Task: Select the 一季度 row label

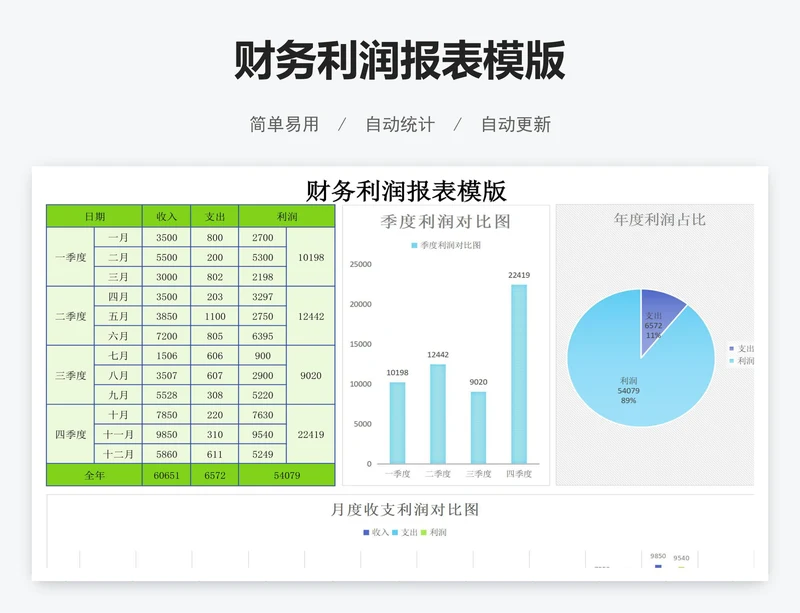Action: click(72, 256)
